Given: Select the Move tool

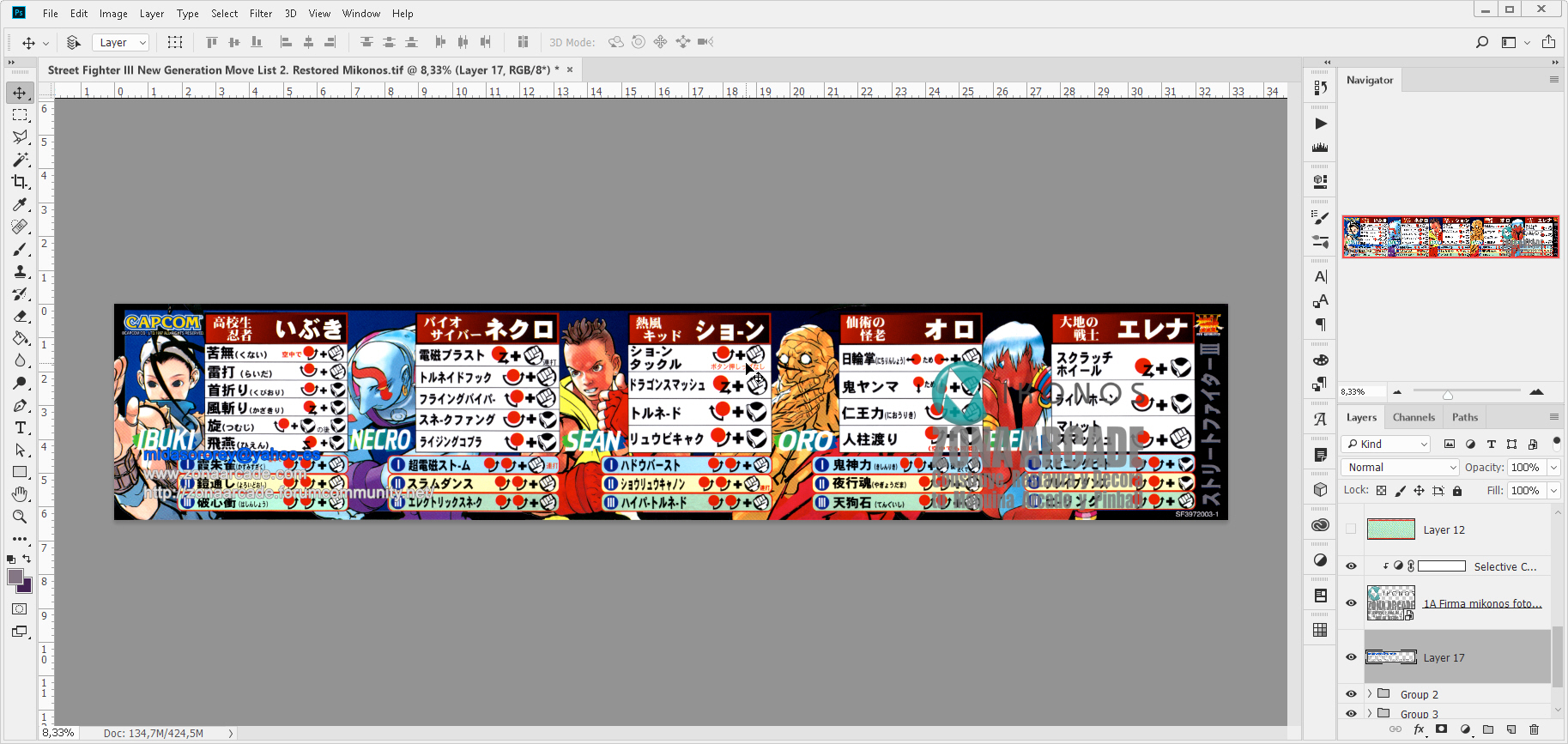Looking at the screenshot, I should 20,93.
